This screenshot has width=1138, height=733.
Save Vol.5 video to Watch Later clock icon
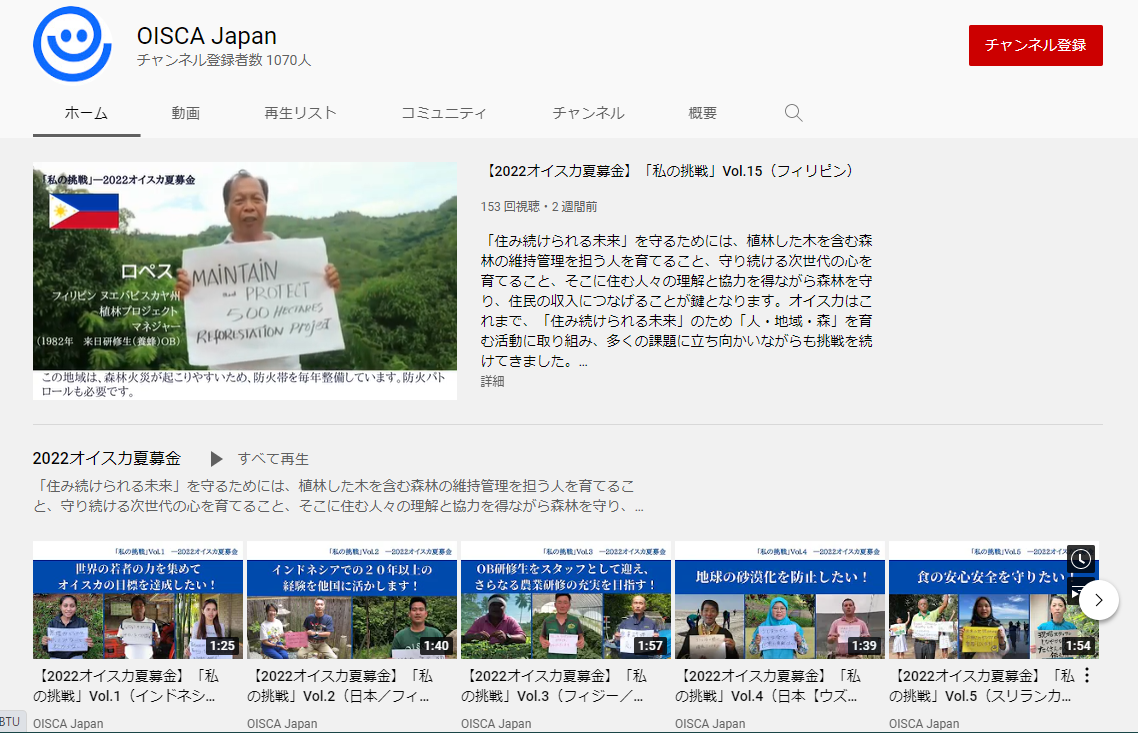tap(1080, 559)
